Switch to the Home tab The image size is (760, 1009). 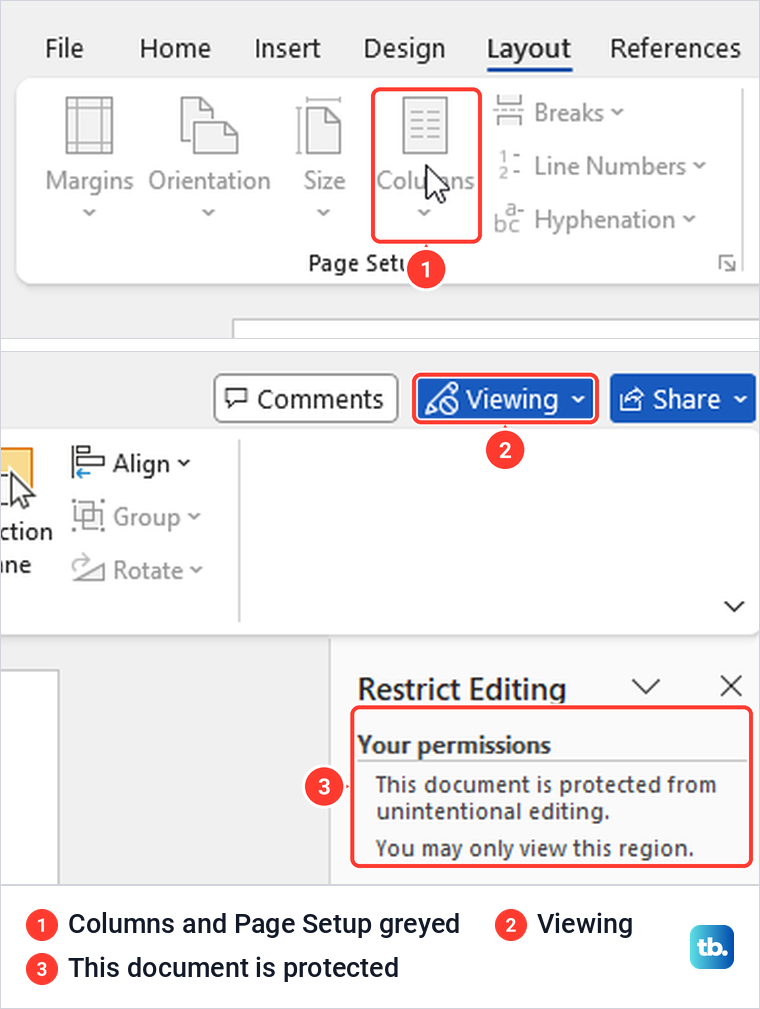coord(175,48)
